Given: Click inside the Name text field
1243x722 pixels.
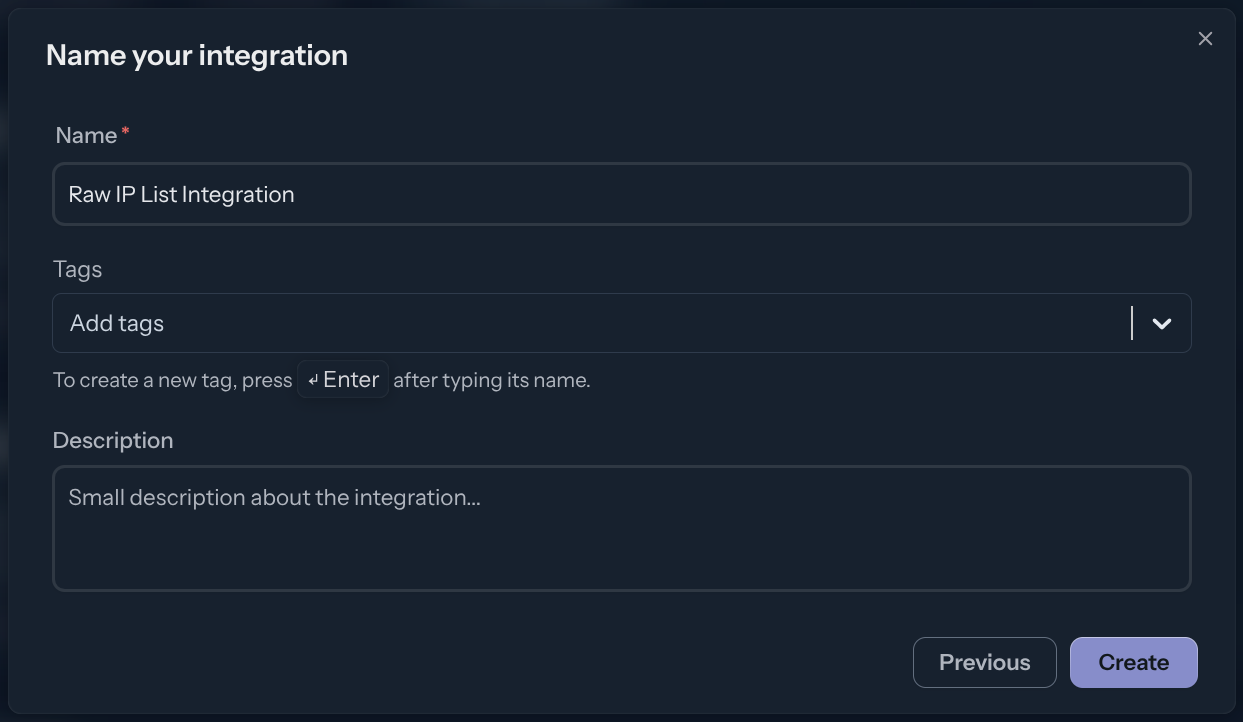Looking at the screenshot, I should (x=621, y=194).
